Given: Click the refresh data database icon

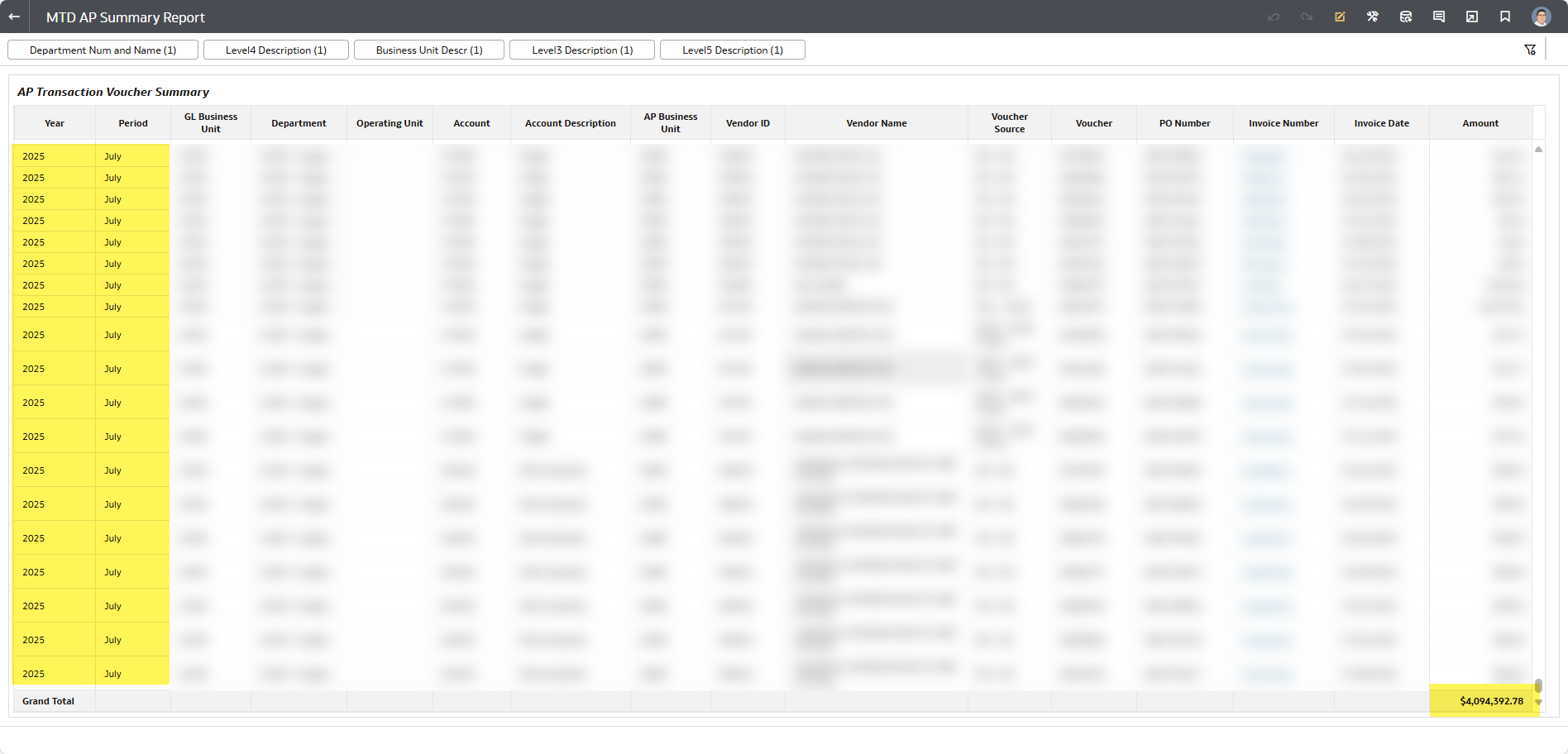Looking at the screenshot, I should [1406, 17].
